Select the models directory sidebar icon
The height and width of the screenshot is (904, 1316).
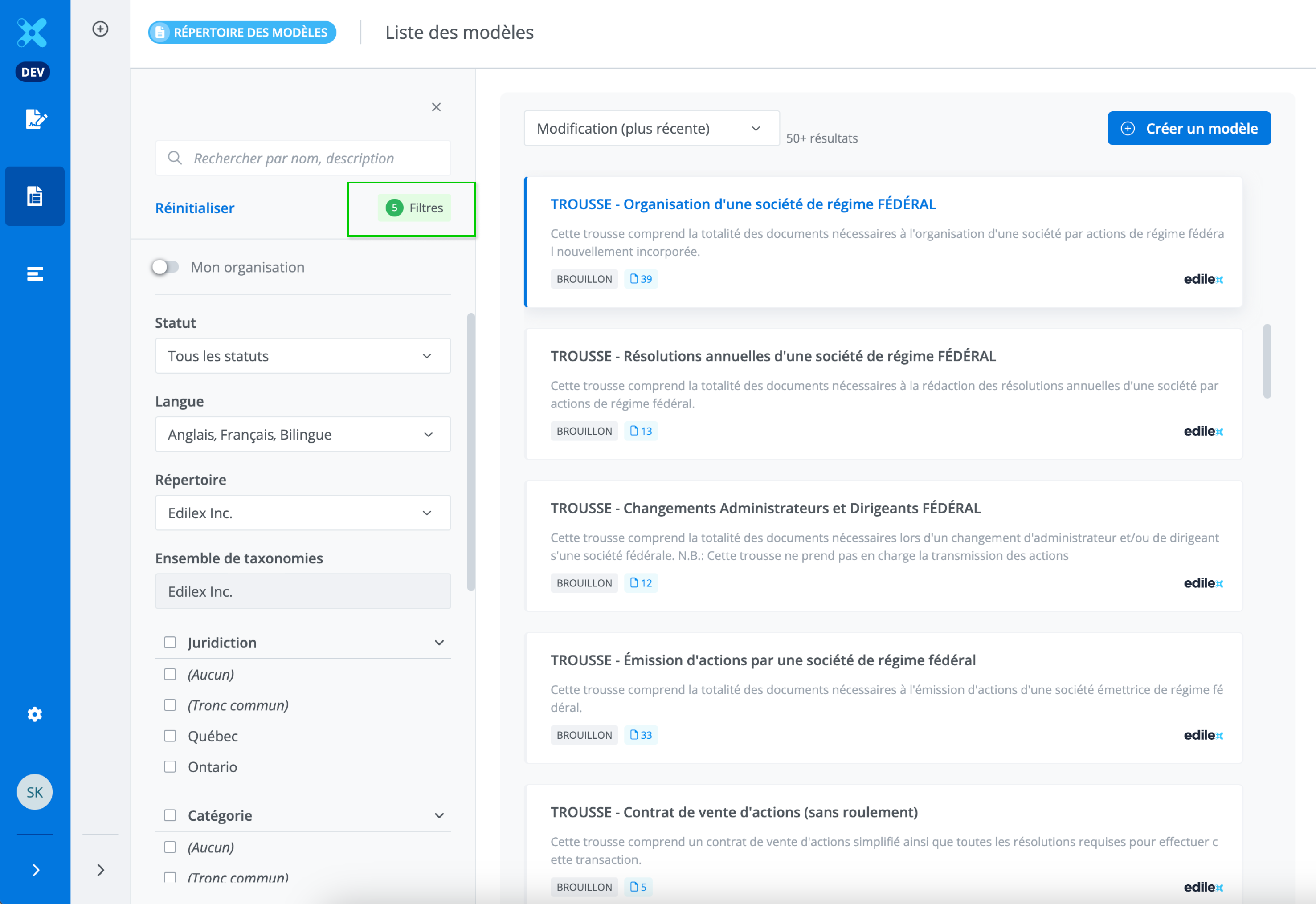35,196
